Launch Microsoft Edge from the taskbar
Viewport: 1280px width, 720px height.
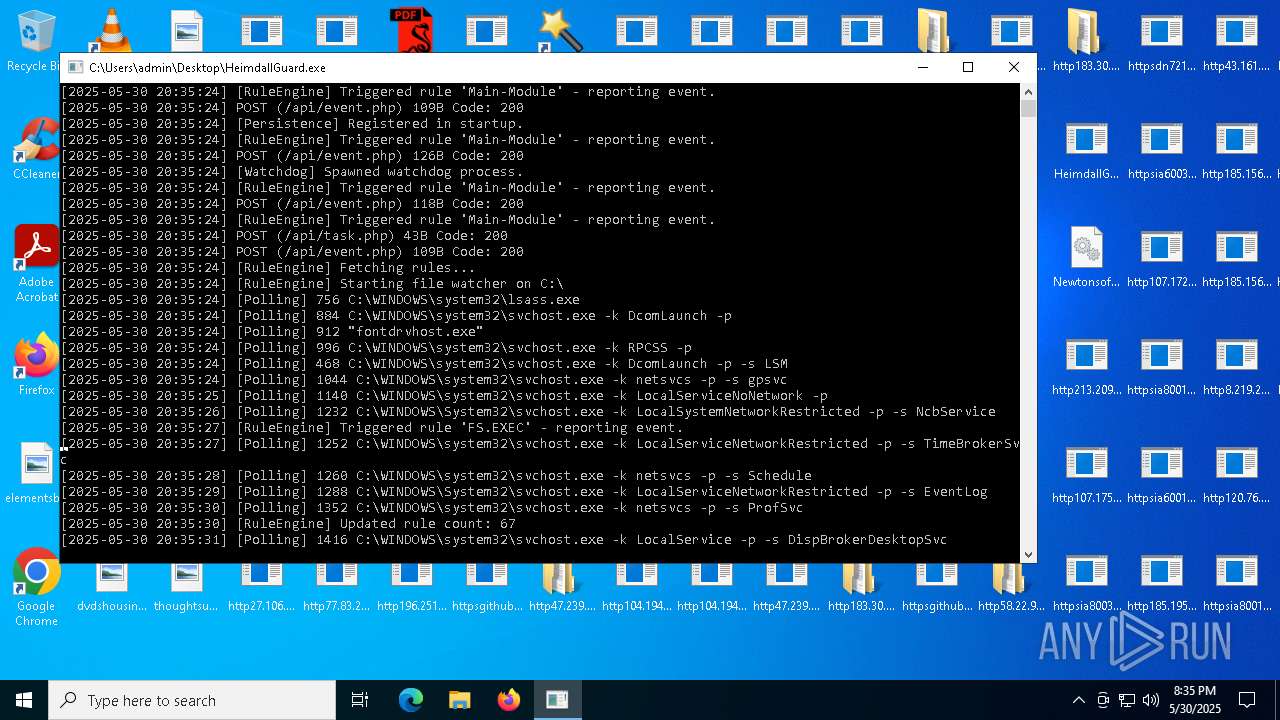[411, 700]
